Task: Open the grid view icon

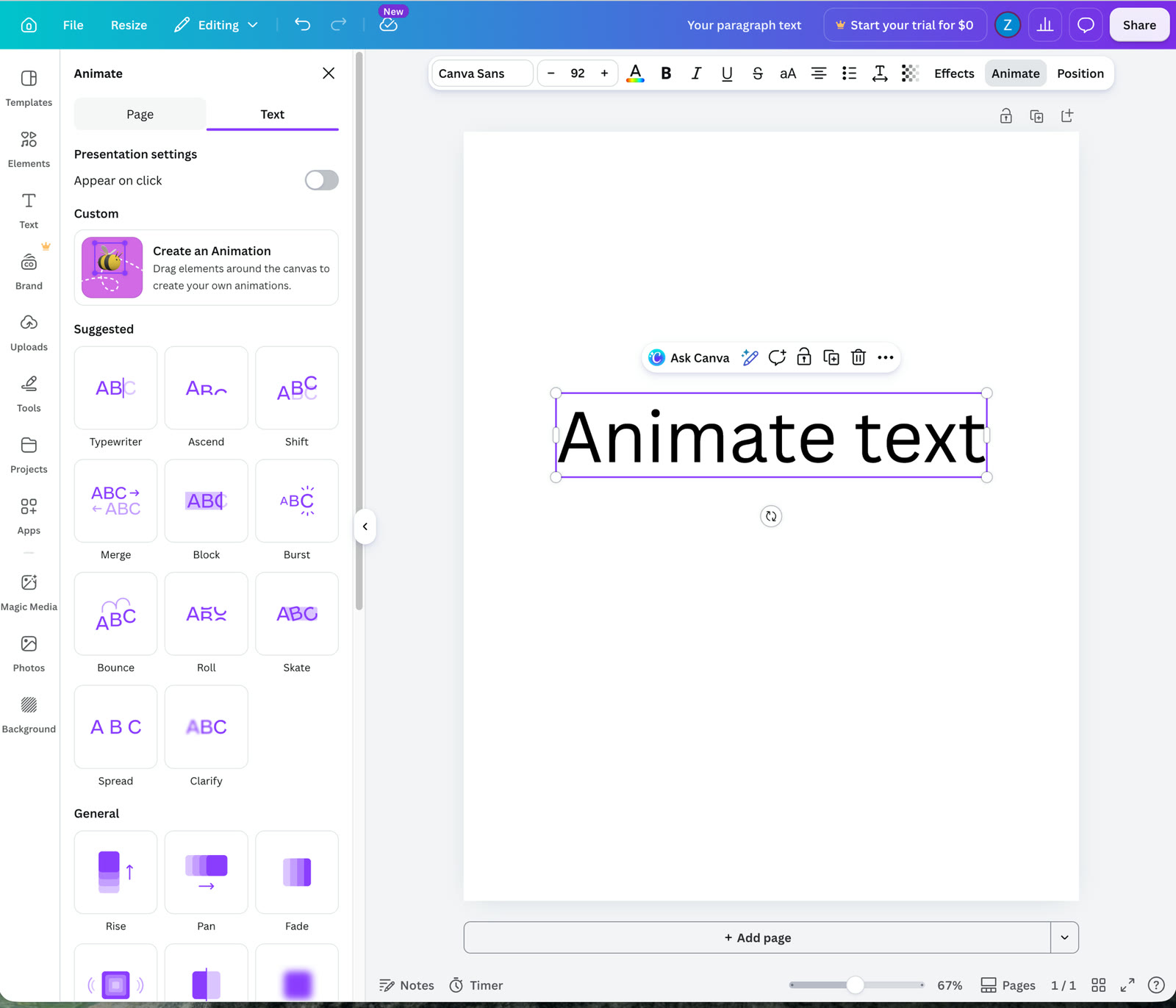Action: coord(1099,985)
